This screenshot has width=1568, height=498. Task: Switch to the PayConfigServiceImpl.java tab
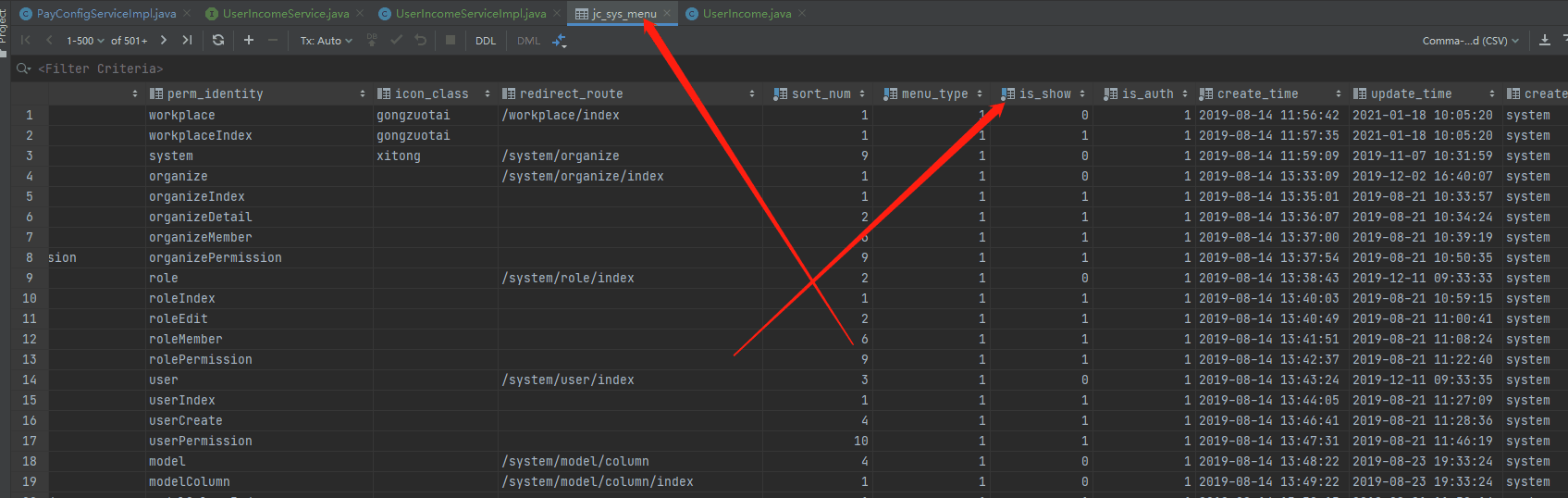[105, 14]
